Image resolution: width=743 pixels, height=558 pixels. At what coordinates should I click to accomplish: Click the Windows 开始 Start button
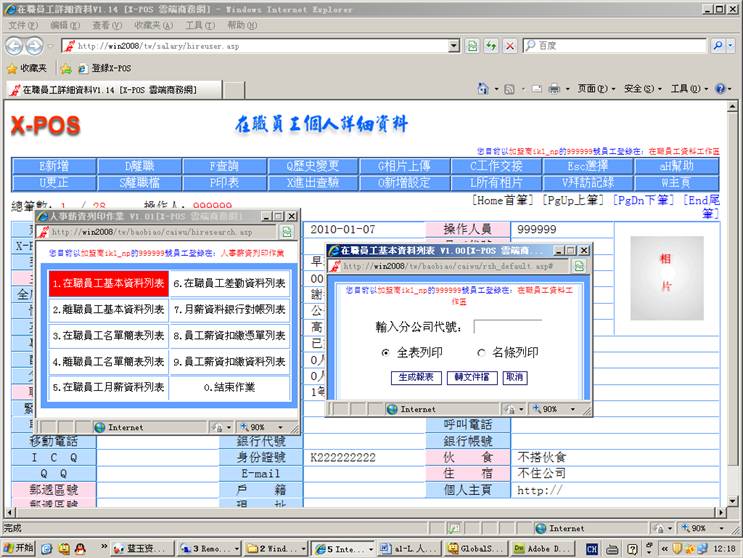18,548
